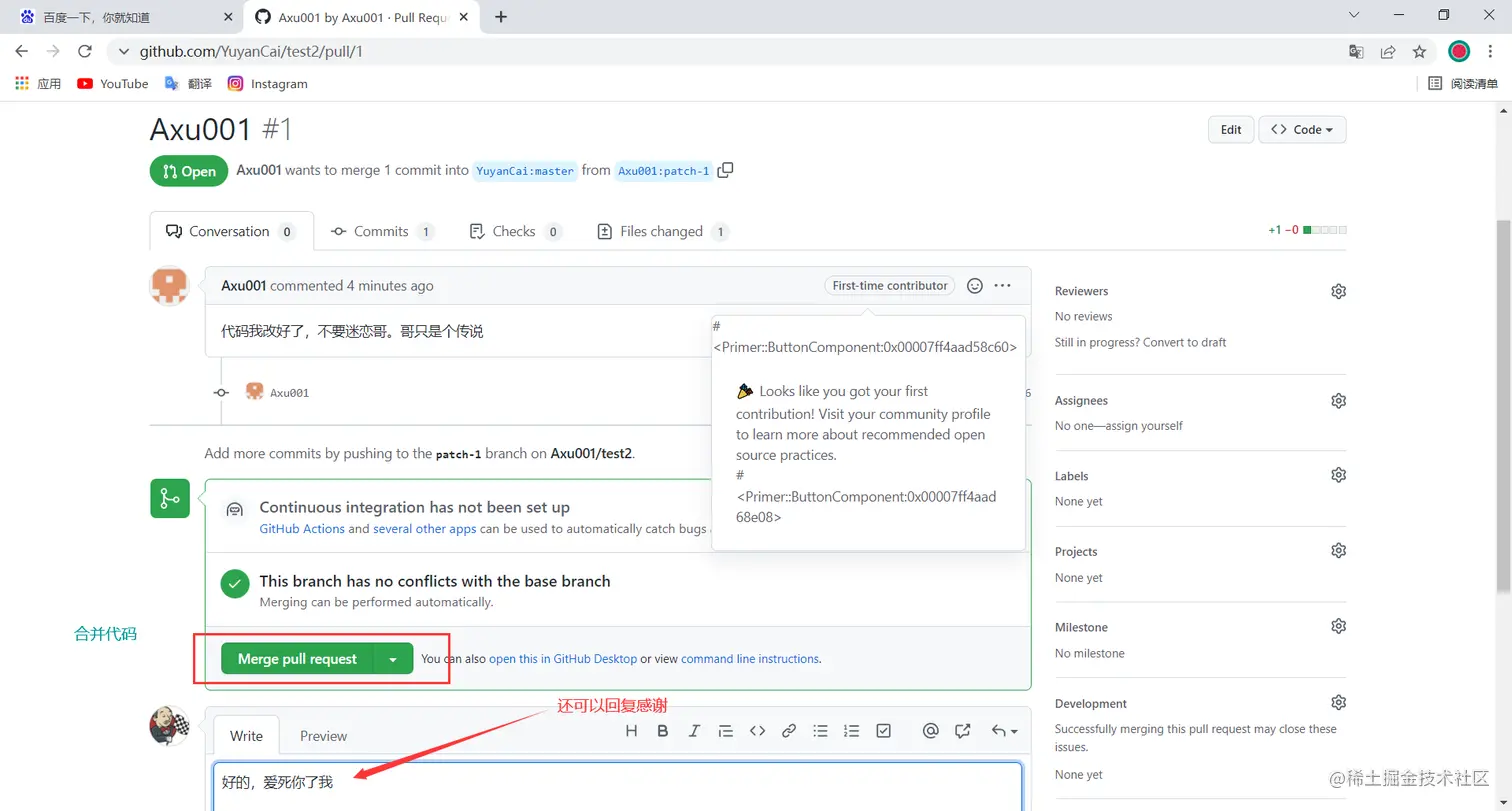Bookmark this page with the star icon

tap(1419, 52)
